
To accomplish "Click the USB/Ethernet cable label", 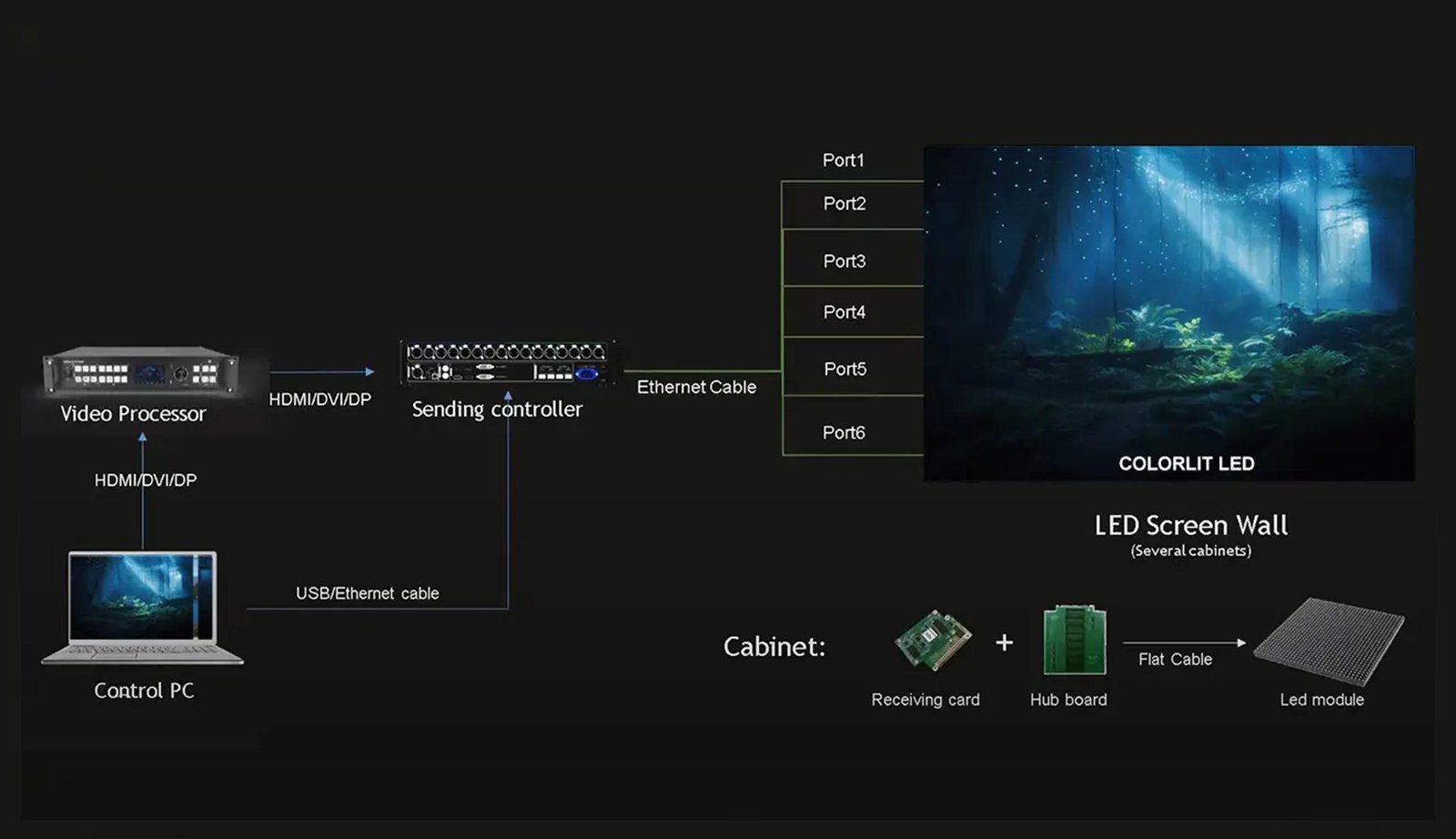I will 367,593.
